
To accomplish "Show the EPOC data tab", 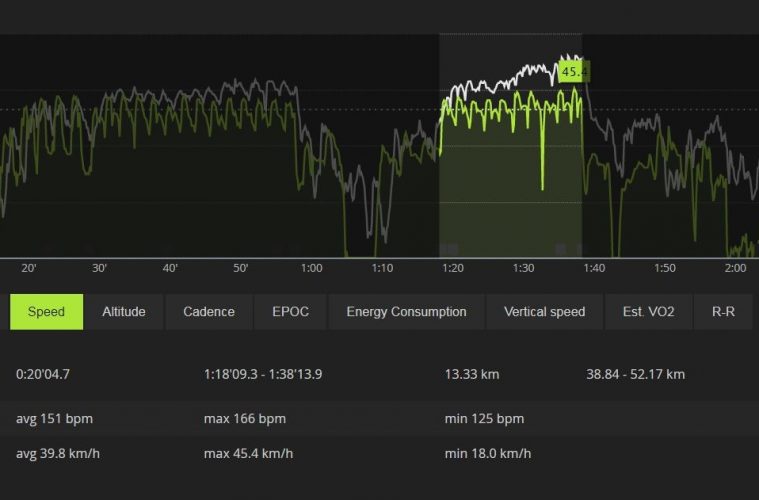I will pos(290,312).
